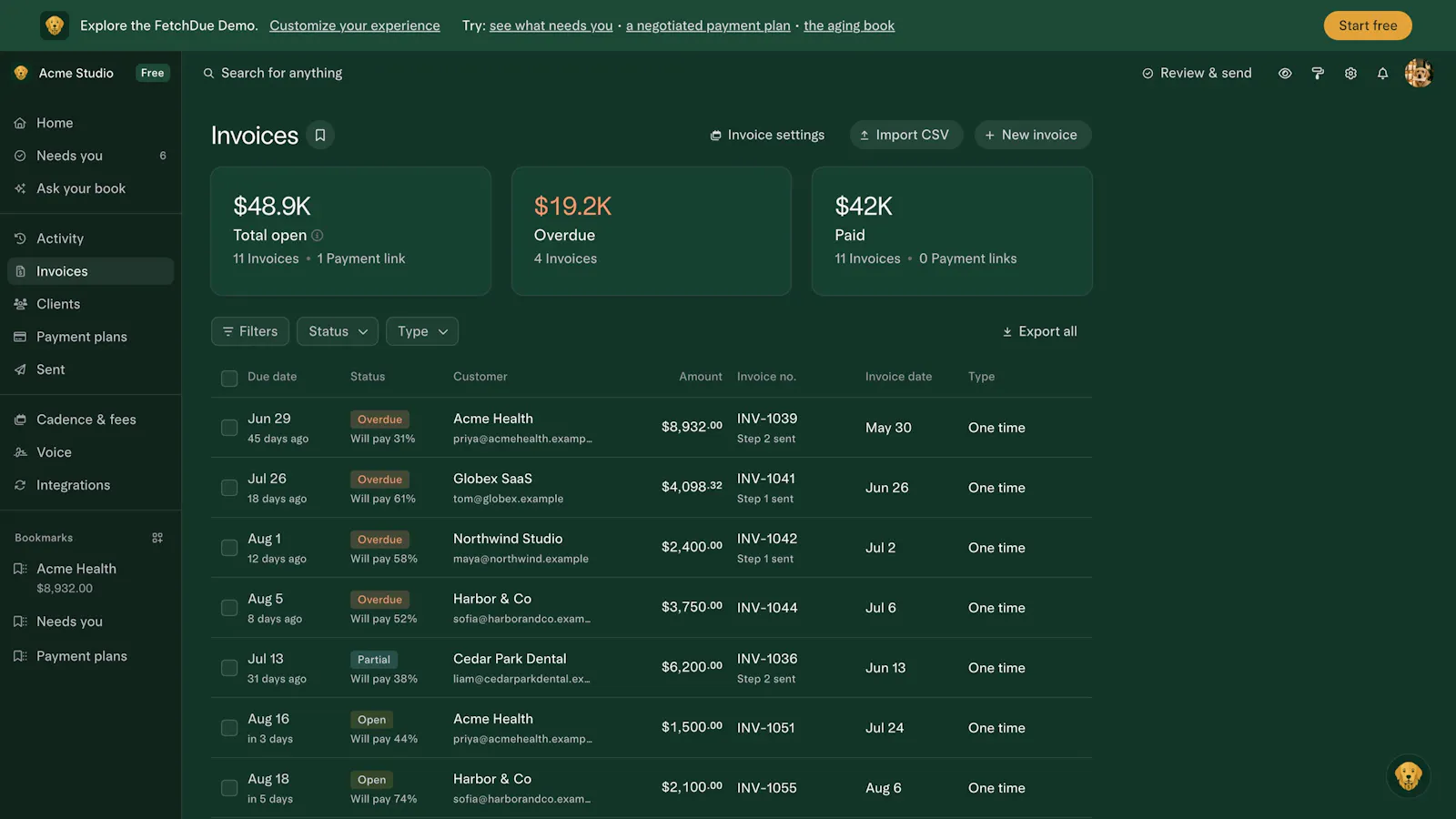
Task: Check the INV-1036 Cedar Park Dental checkbox
Action: coord(229,668)
